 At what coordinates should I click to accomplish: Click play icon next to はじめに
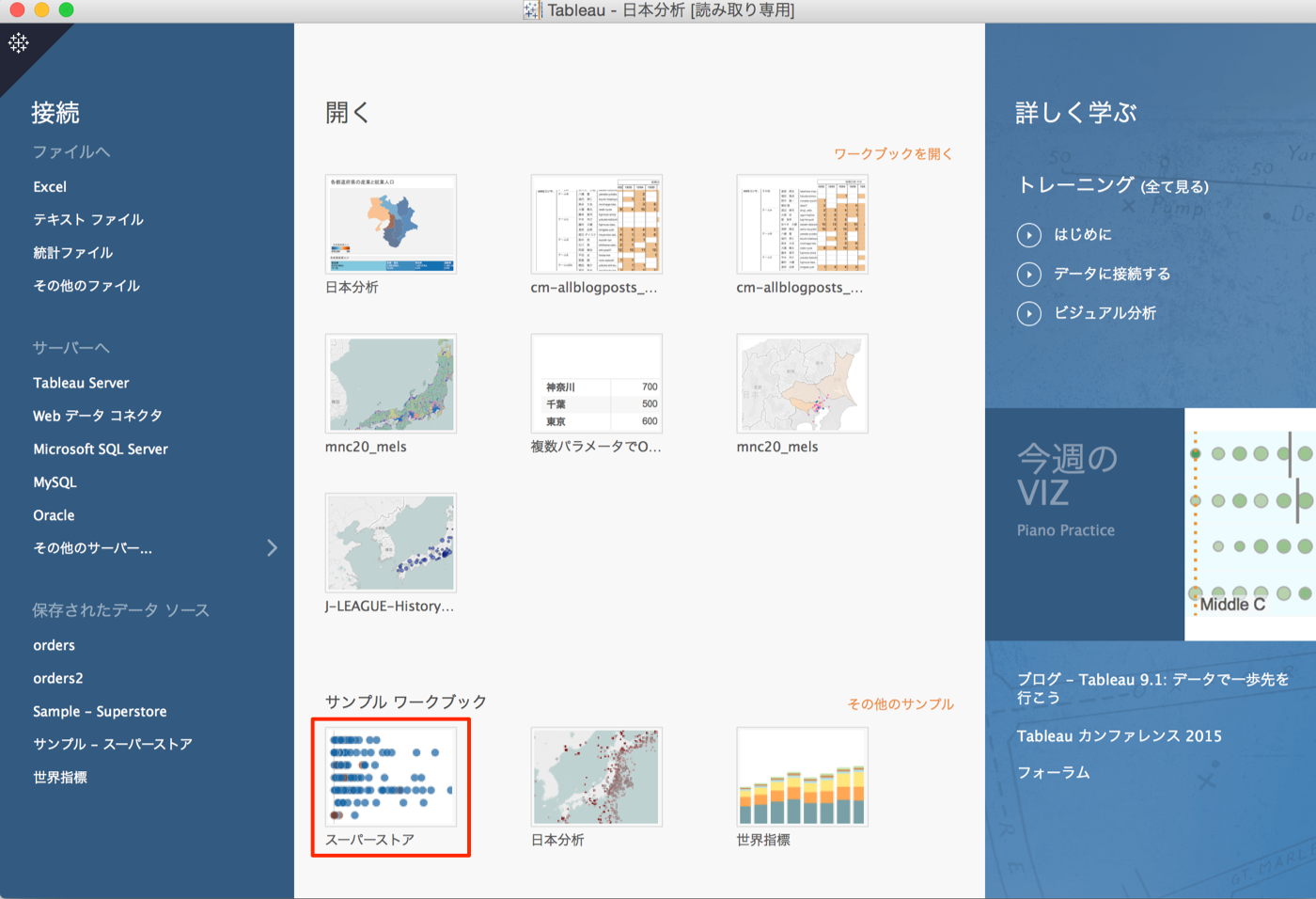pyautogui.click(x=1029, y=235)
